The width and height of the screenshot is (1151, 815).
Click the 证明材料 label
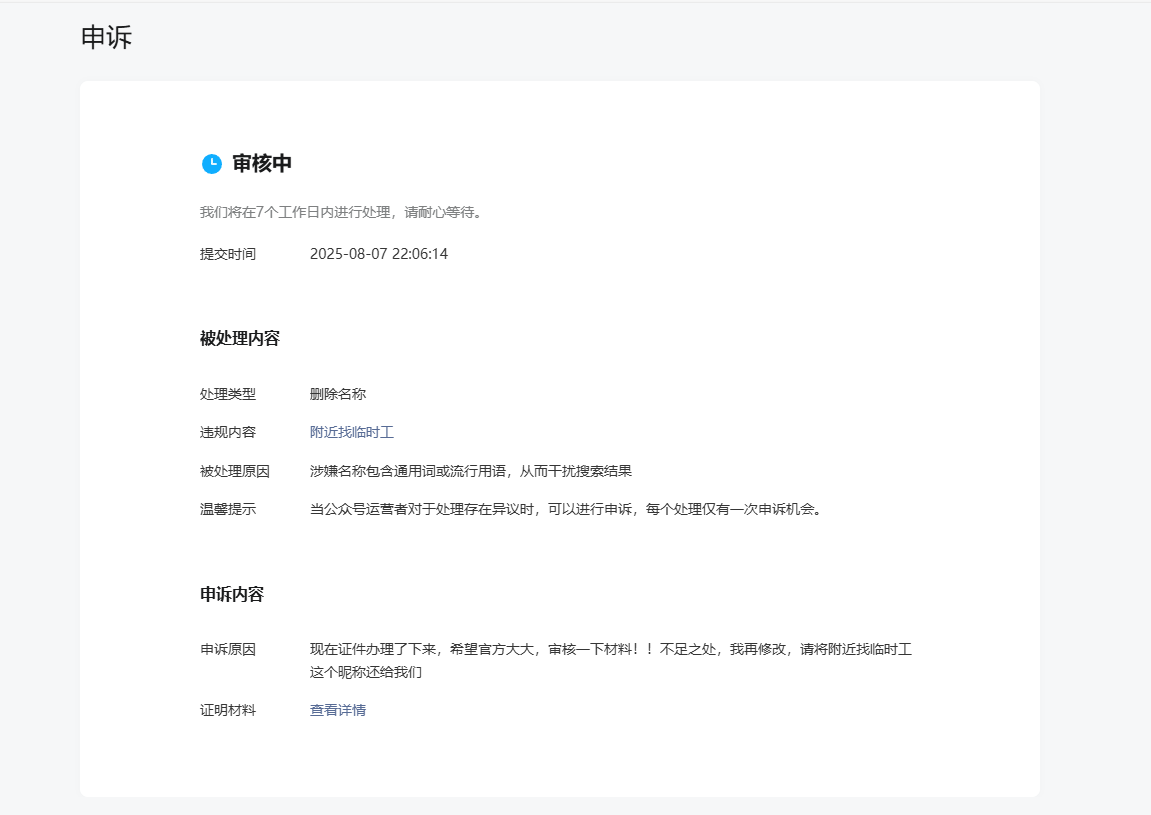228,710
